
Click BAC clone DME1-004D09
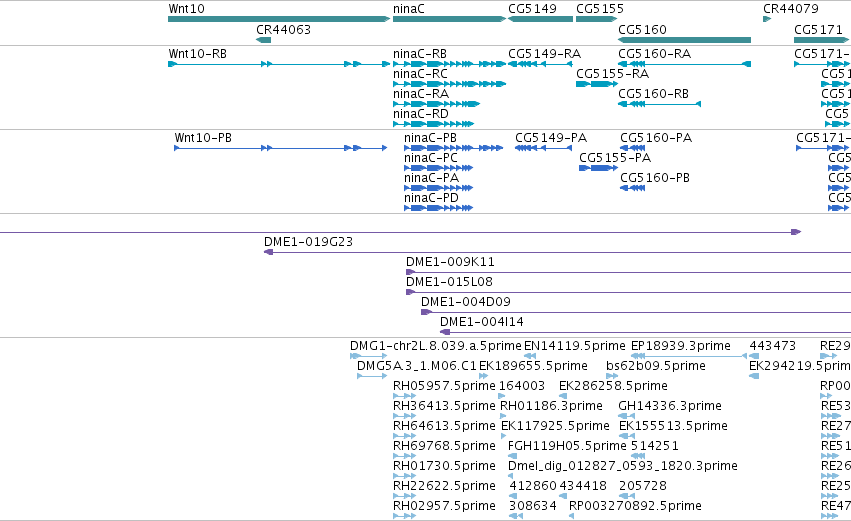point(636,312)
